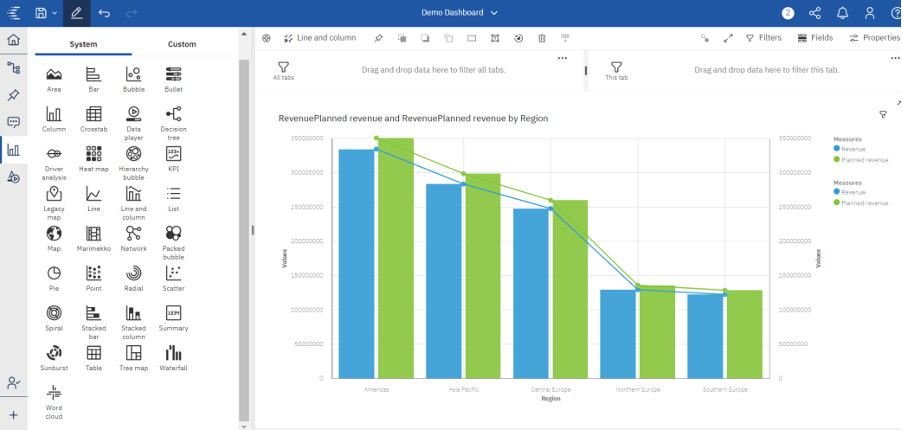Click the Line and column chart type button
The height and width of the screenshot is (430, 902).
click(320, 38)
